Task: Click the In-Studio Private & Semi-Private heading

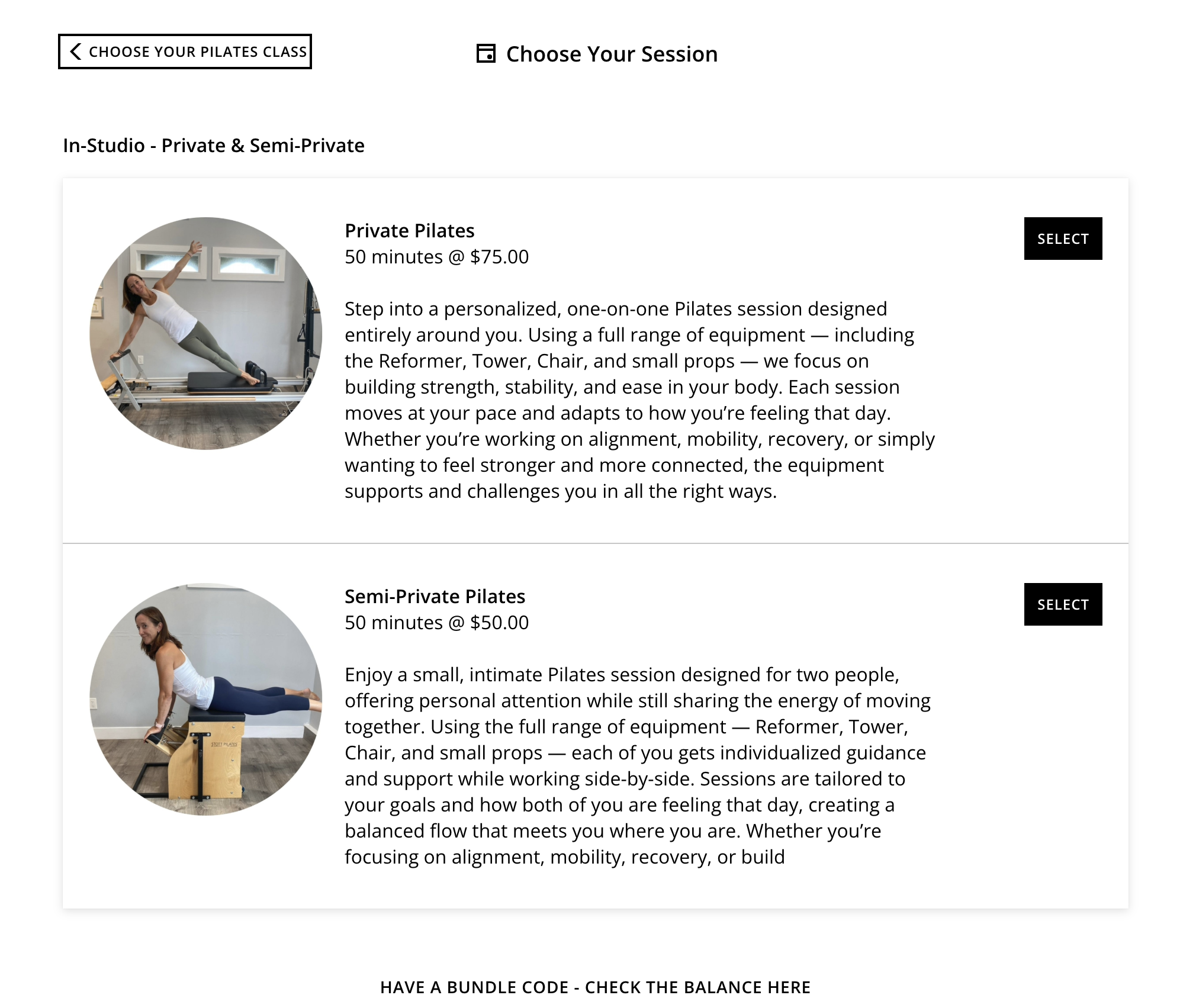Action: coord(214,145)
